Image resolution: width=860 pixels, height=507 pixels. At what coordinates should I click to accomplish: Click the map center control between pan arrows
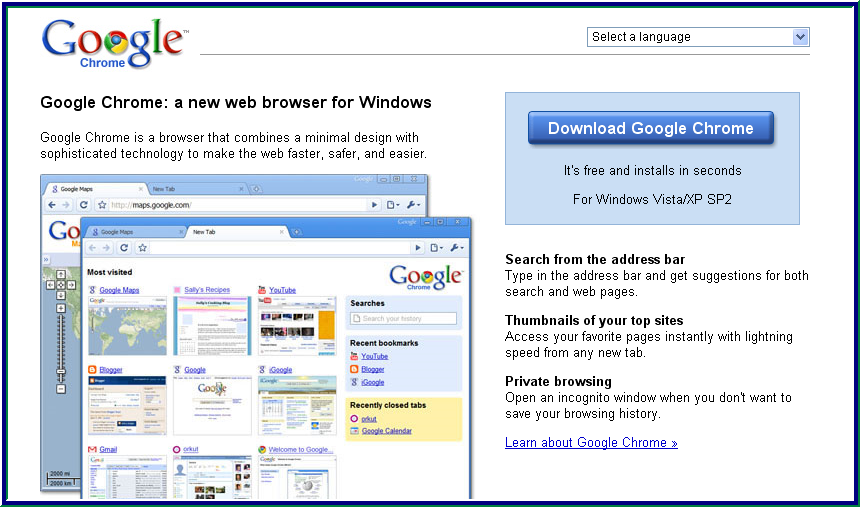[61, 285]
